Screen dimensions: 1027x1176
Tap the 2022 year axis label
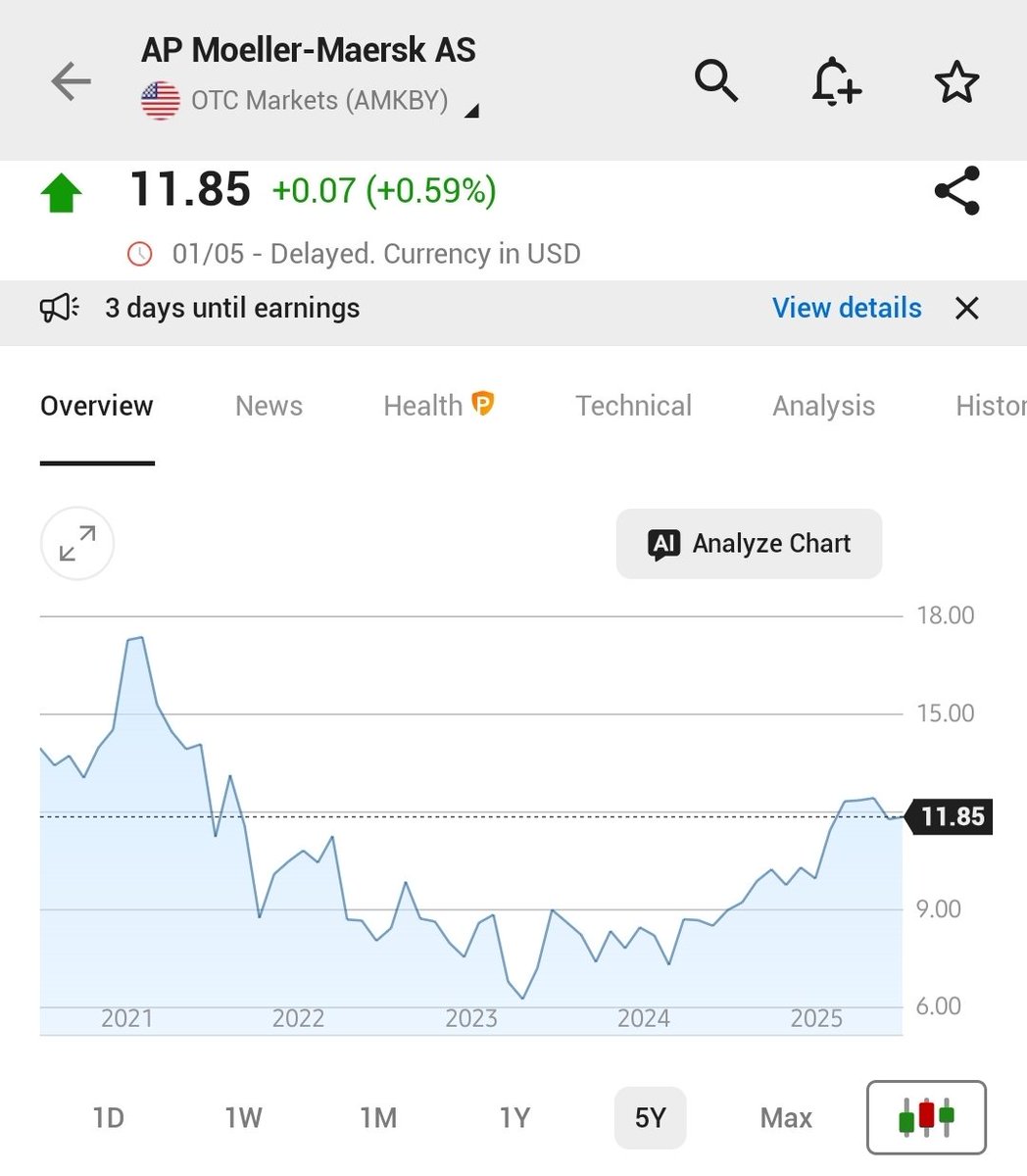[298, 1018]
